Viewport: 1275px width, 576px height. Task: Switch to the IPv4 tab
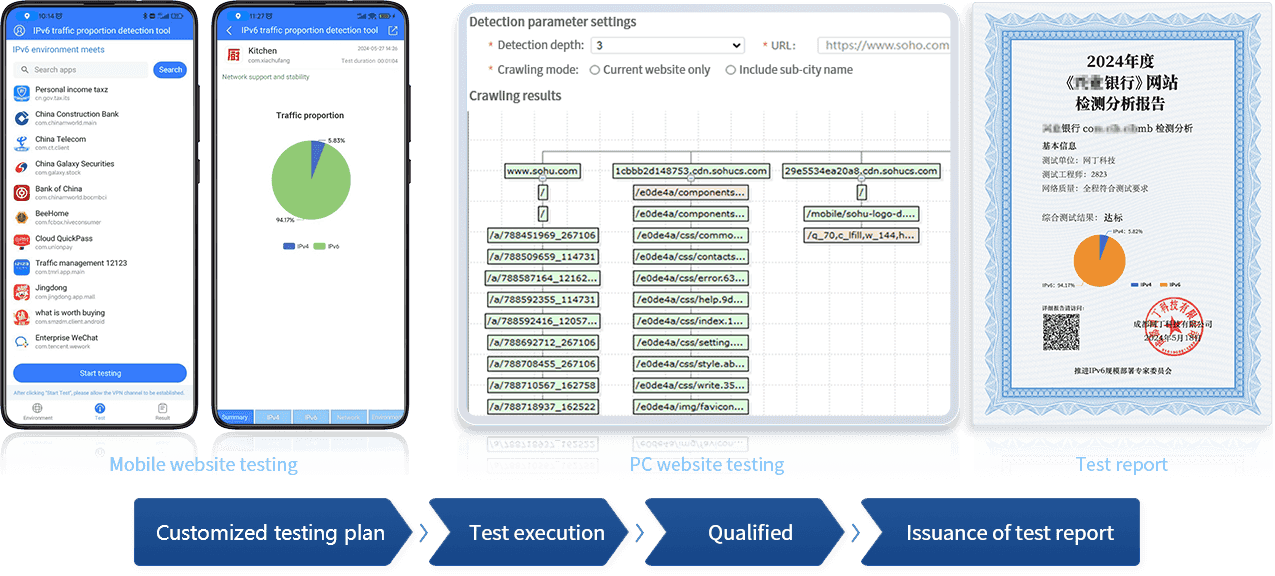click(272, 417)
